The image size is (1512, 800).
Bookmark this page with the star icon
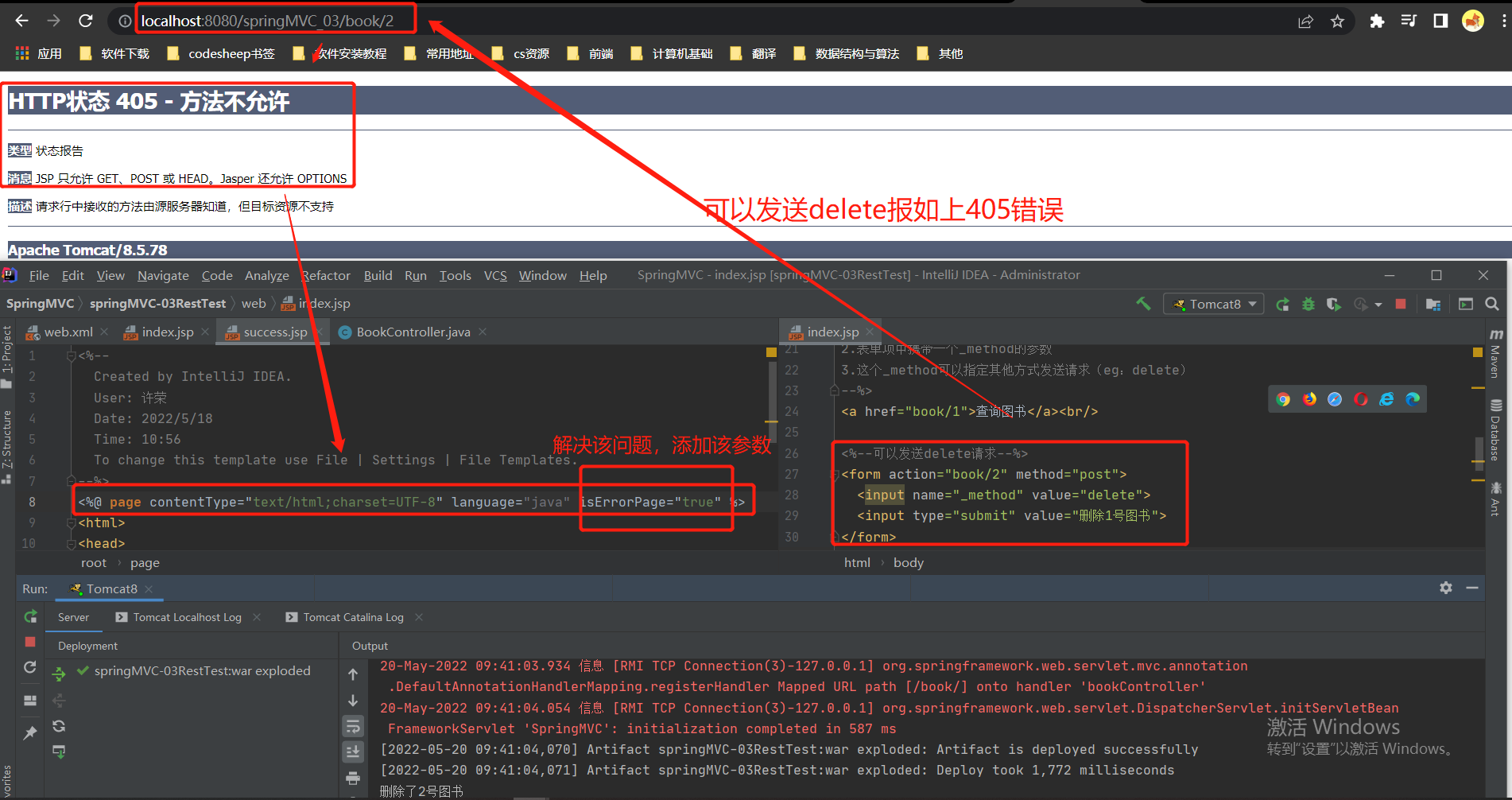1337,21
